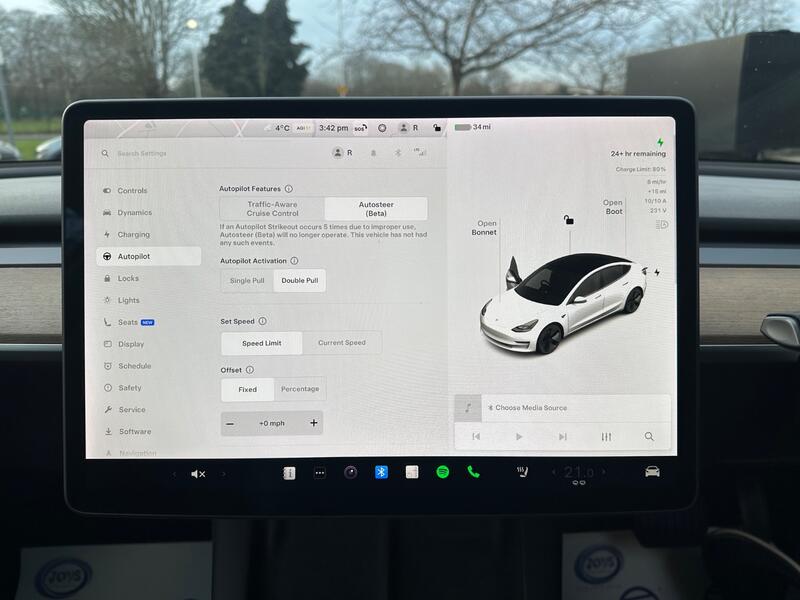
Task: Tap Open Bonnet on car view
Action: 484,228
